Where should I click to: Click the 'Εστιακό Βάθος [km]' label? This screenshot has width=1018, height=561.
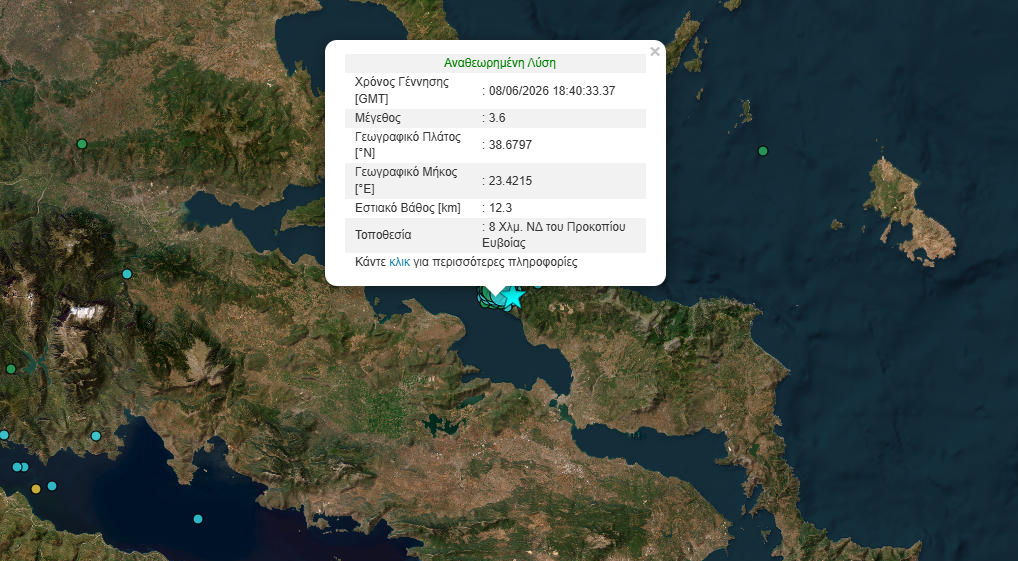(408, 208)
